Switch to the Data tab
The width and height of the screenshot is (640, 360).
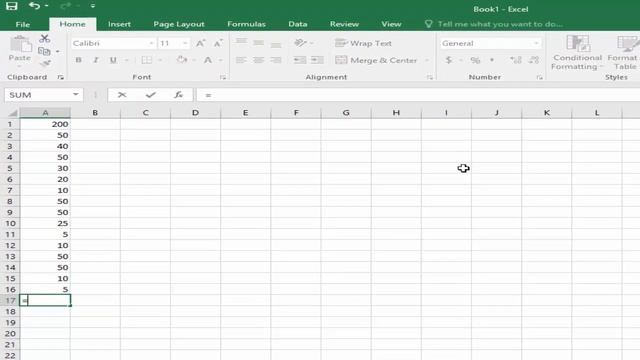(298, 24)
